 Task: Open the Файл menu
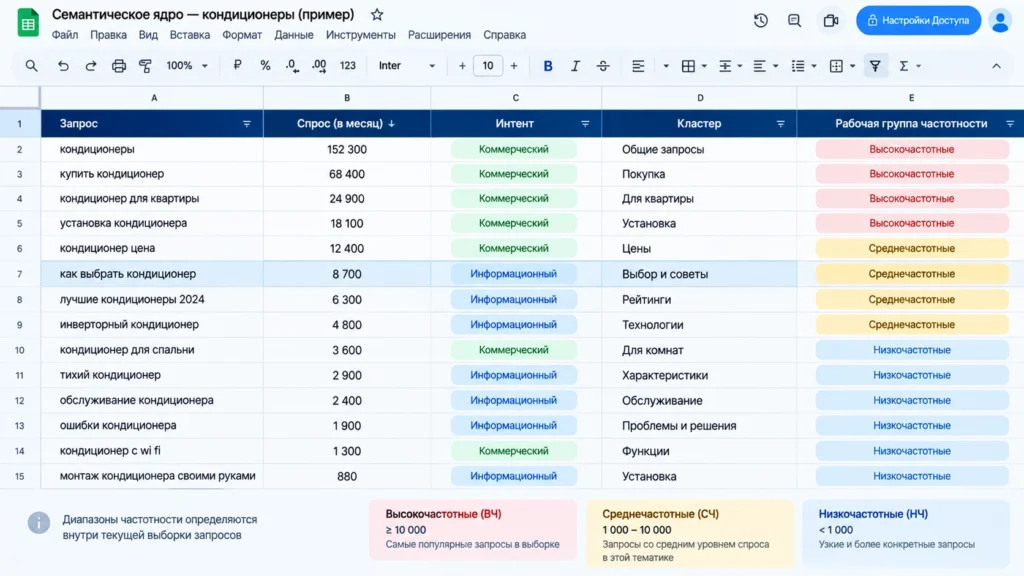65,35
